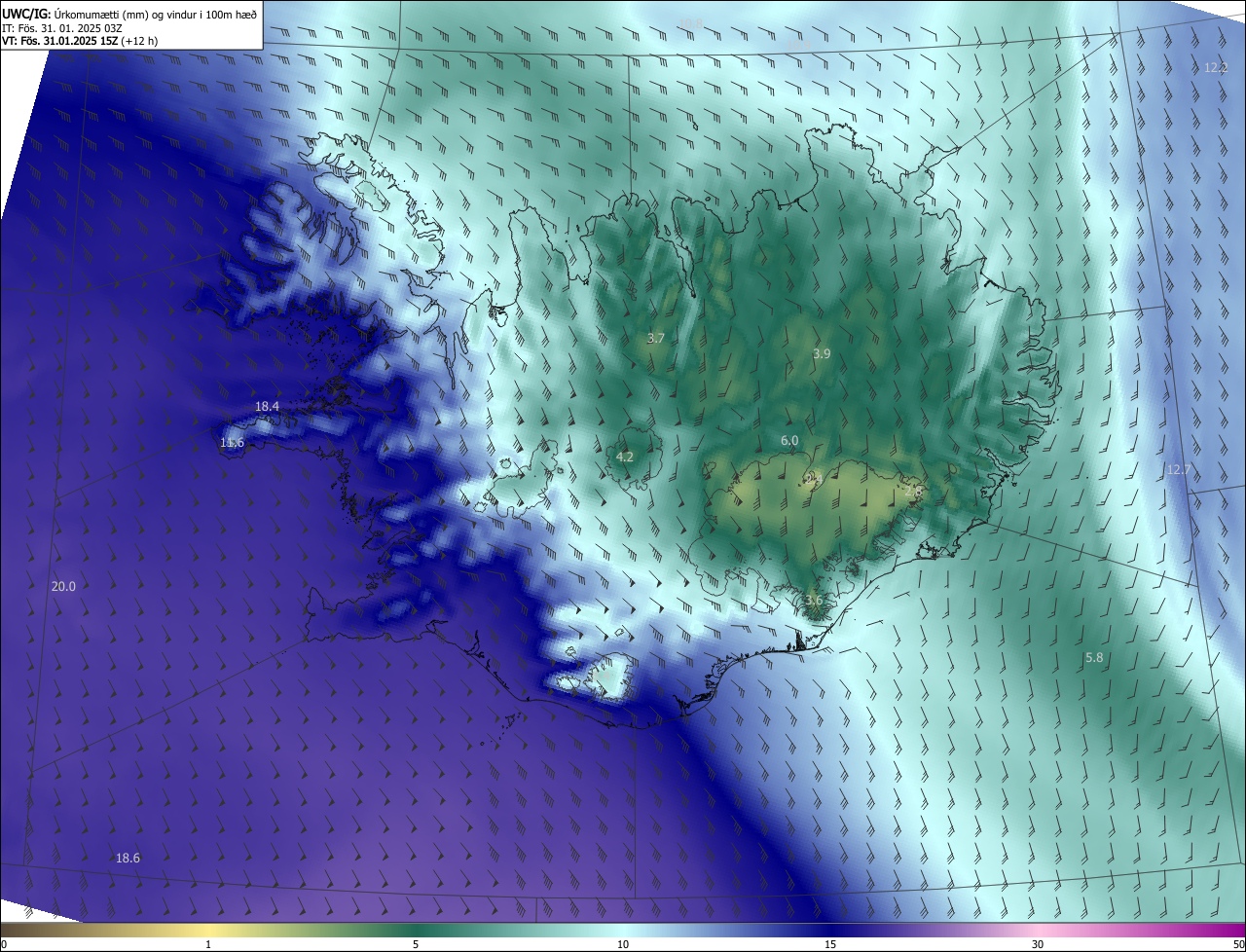Screen dimensions: 1246x952
Task: Click the 2.8 value label on eastern Vatnajökull
Action: pos(912,493)
